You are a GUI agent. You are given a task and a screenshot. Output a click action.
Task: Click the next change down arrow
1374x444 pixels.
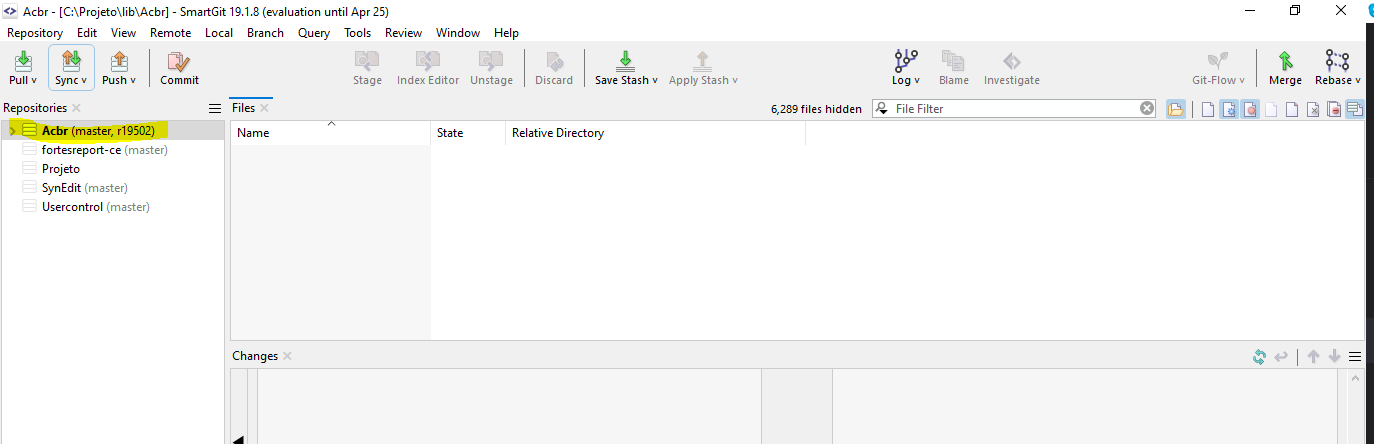[x=1334, y=357]
